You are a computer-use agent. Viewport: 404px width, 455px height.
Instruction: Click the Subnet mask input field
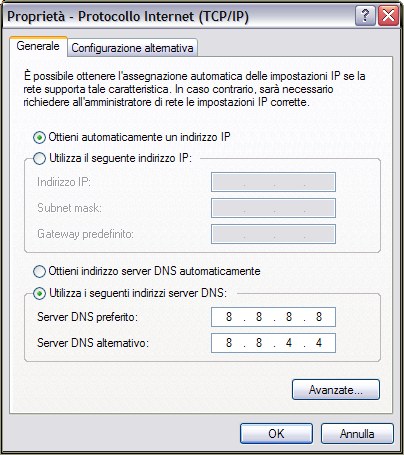coord(273,208)
